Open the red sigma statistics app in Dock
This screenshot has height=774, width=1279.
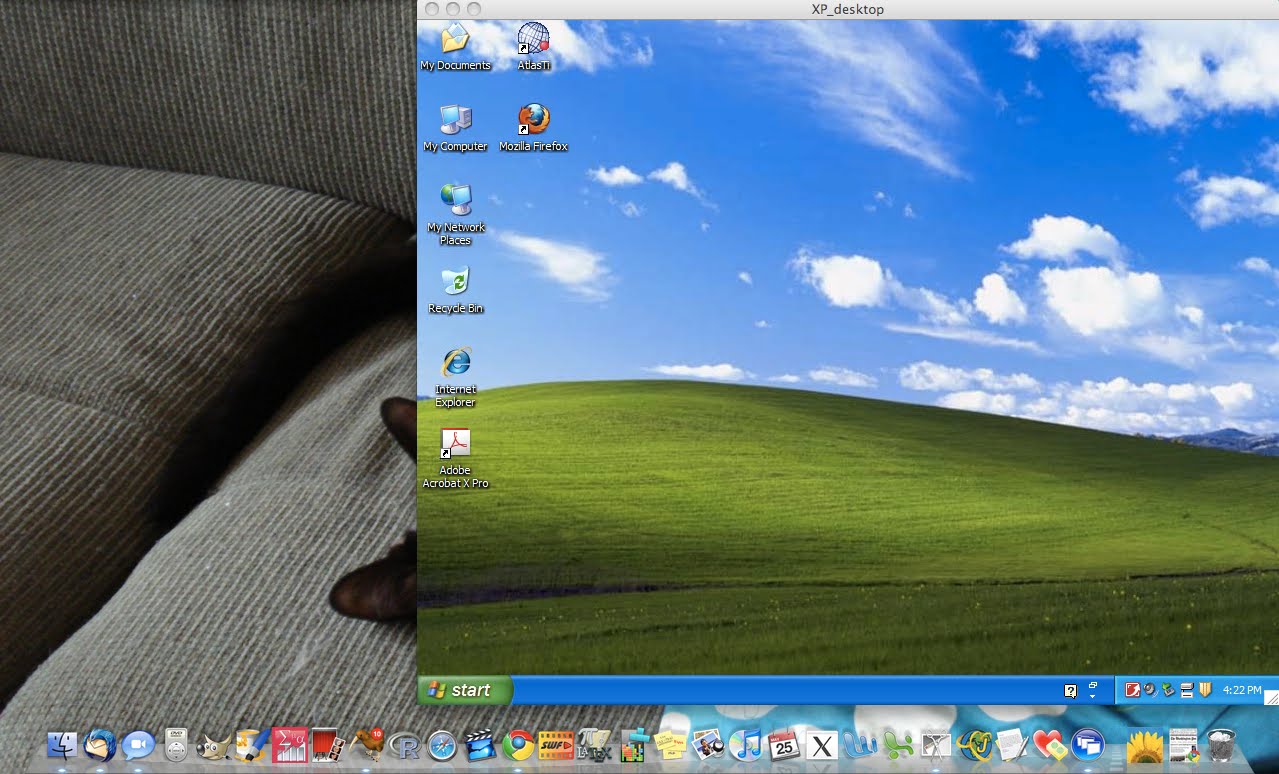tap(289, 745)
